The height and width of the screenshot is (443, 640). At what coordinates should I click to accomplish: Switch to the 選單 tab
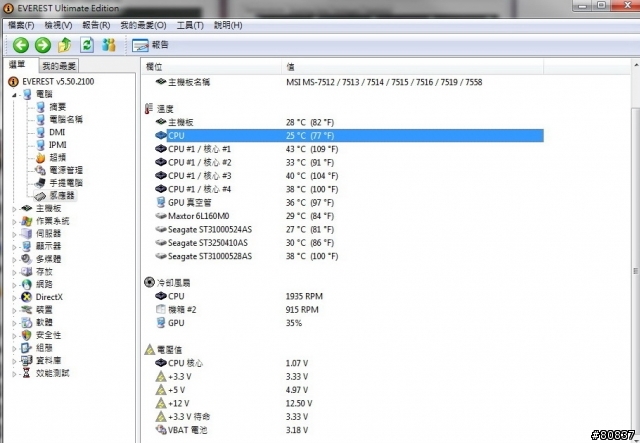(x=17, y=65)
